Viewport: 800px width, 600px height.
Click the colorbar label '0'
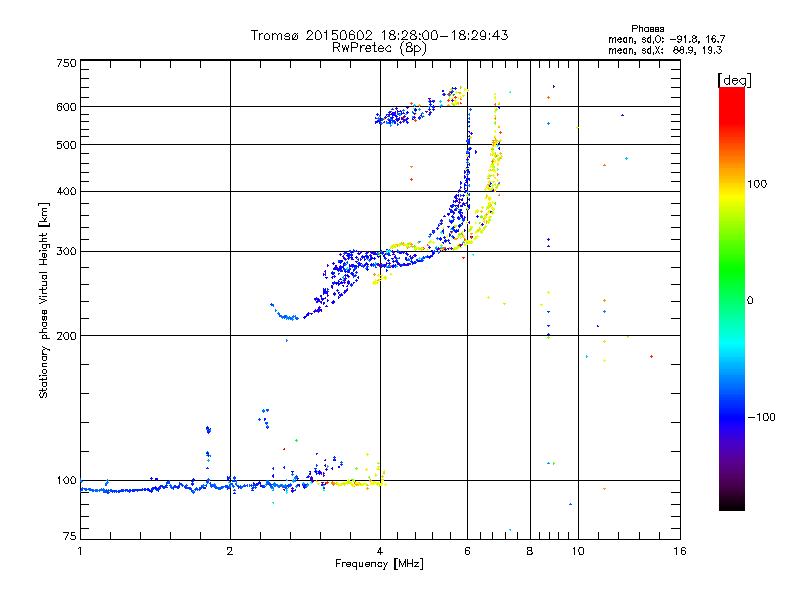point(750,301)
